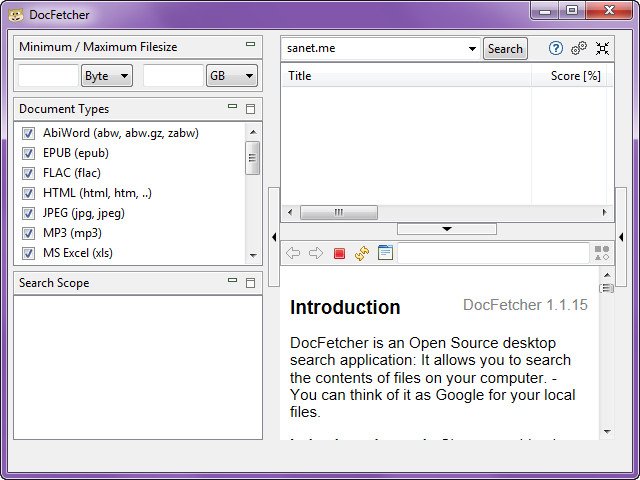
Task: Disable MP3 file type
Action: click(28, 233)
